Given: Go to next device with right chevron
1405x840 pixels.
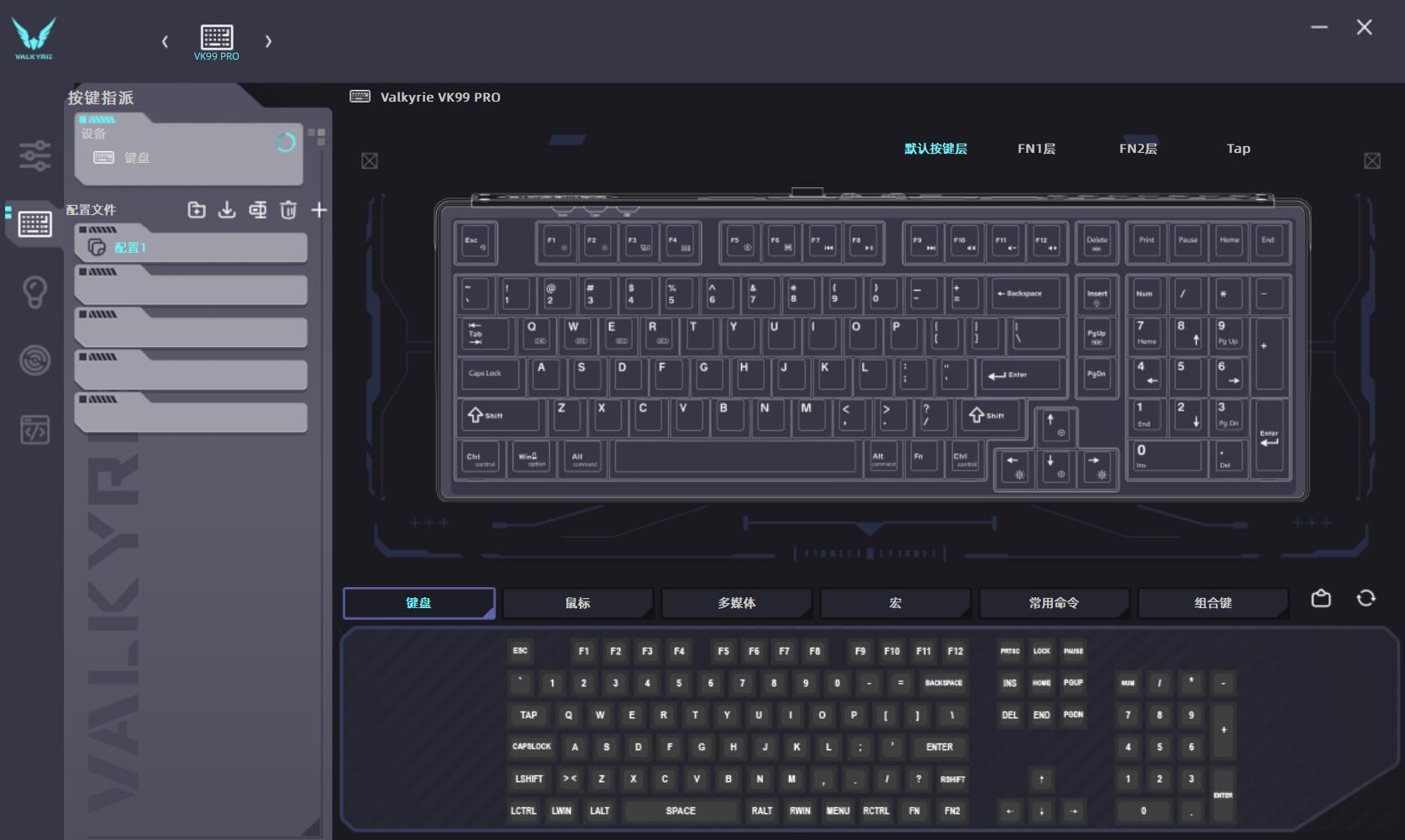Looking at the screenshot, I should [x=268, y=41].
